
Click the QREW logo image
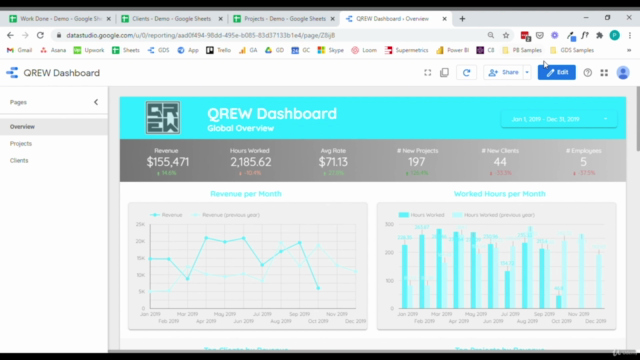(163, 118)
